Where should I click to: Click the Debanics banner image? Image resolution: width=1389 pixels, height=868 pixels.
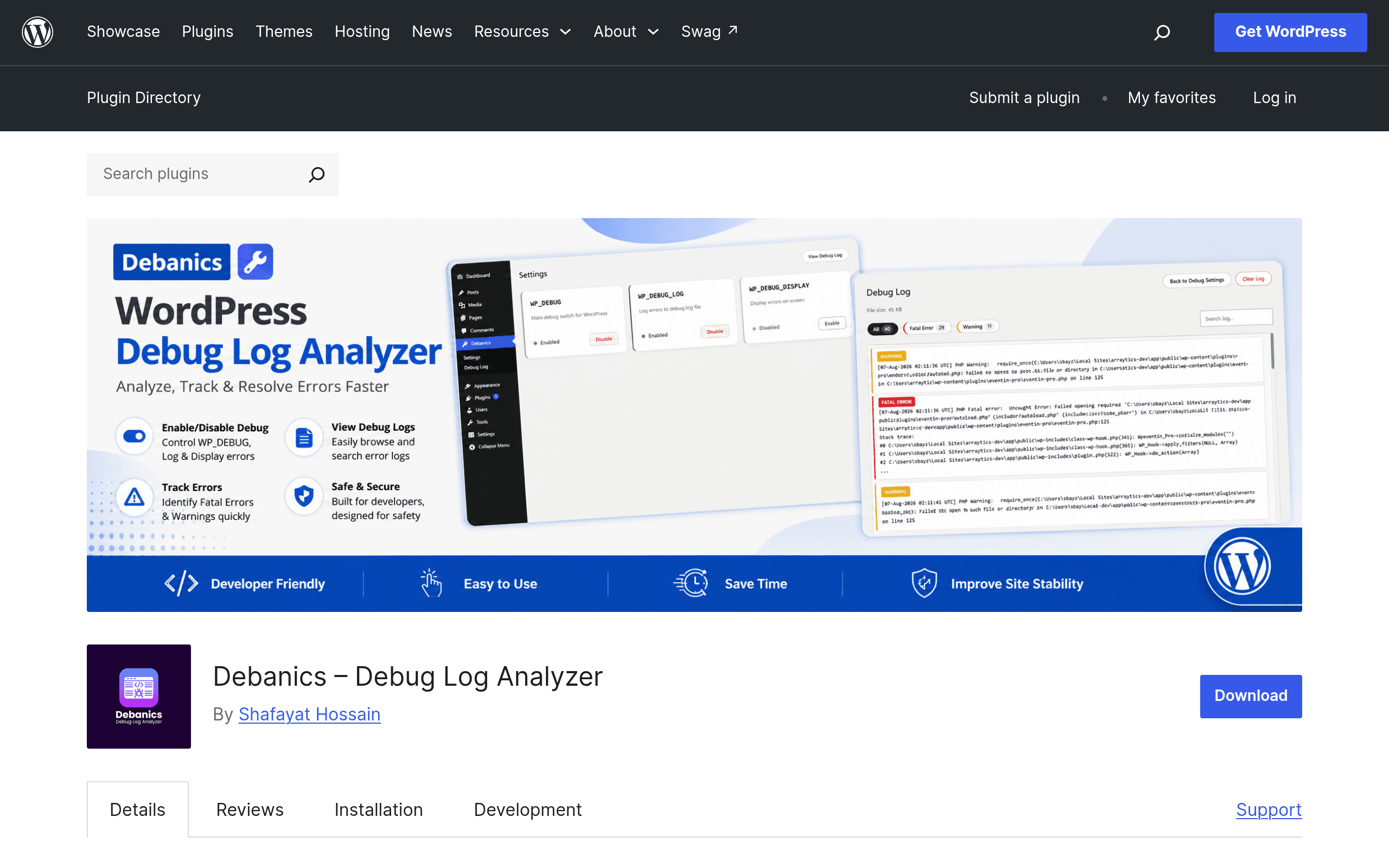coord(694,414)
